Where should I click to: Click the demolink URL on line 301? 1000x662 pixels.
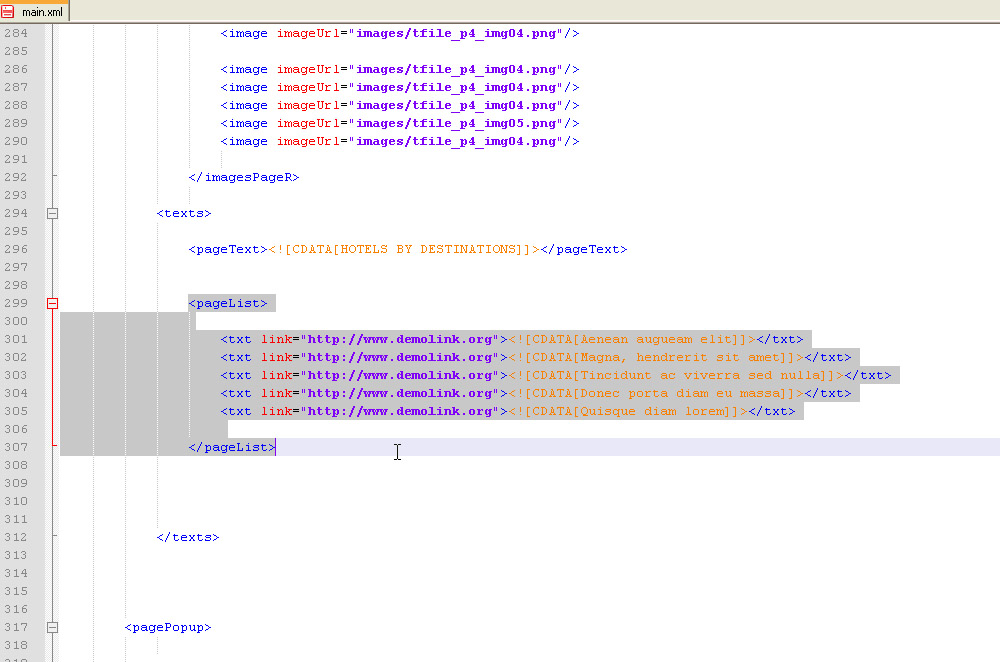pos(400,339)
